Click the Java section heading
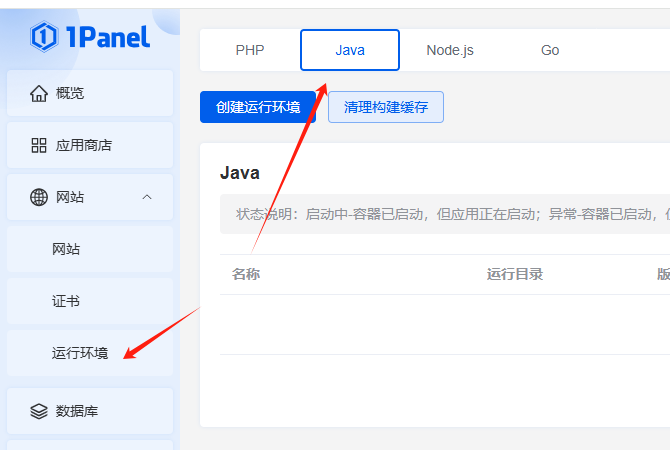 click(240, 173)
